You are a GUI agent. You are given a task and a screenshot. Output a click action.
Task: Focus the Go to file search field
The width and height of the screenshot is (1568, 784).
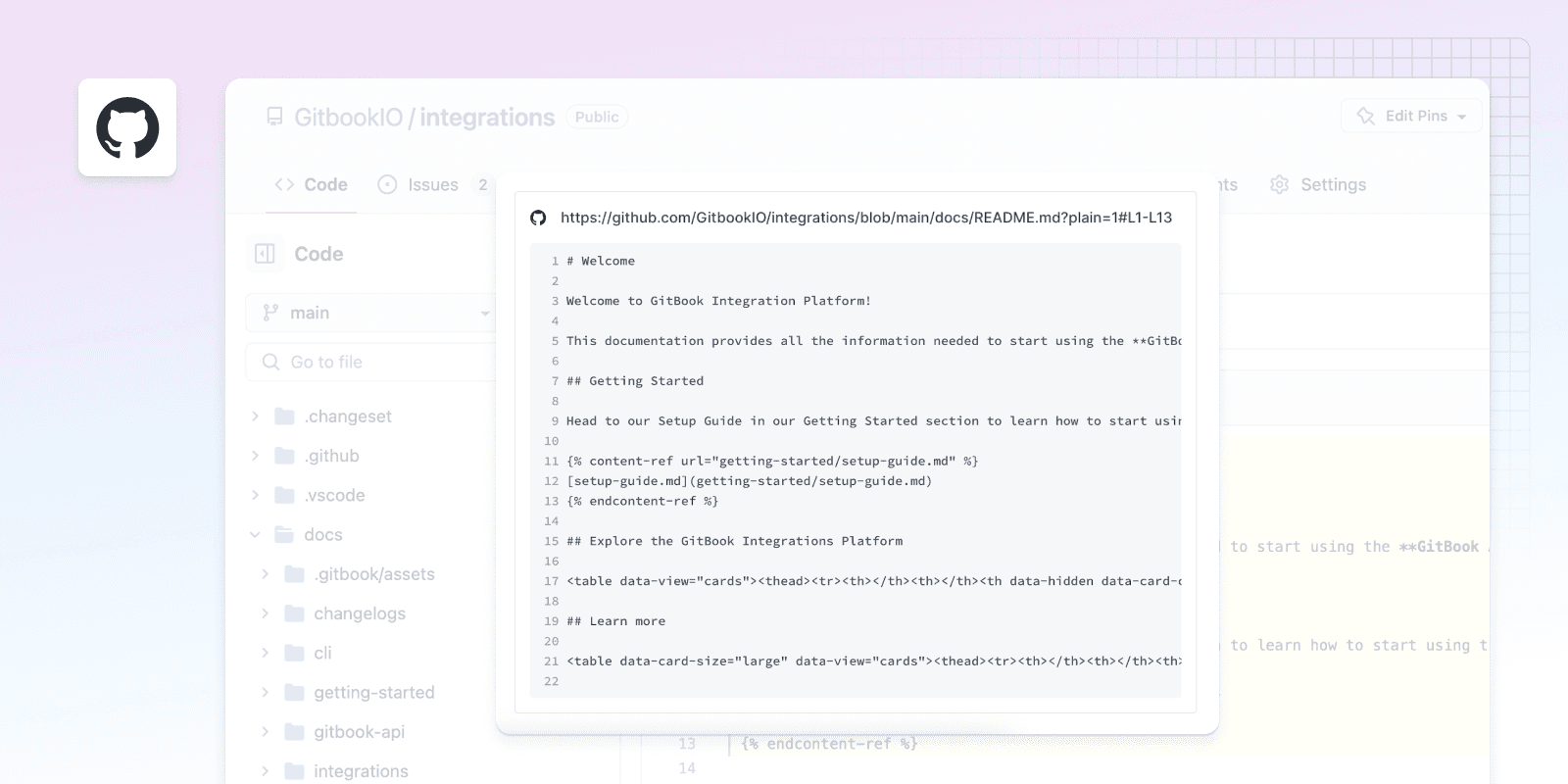[370, 362]
